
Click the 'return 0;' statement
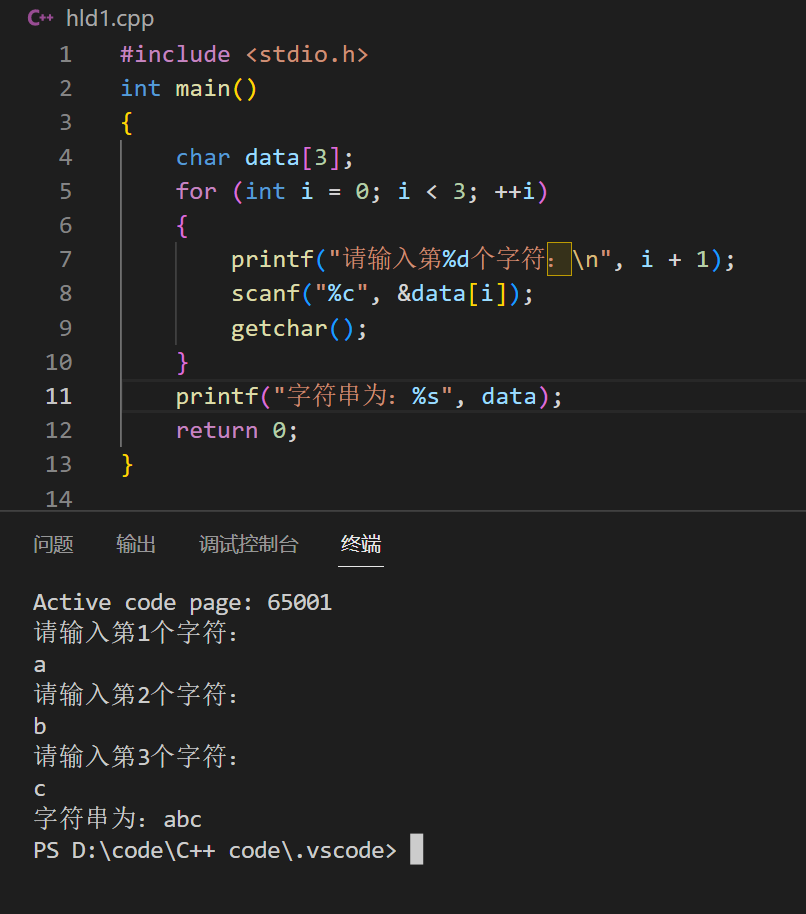pyautogui.click(x=237, y=431)
